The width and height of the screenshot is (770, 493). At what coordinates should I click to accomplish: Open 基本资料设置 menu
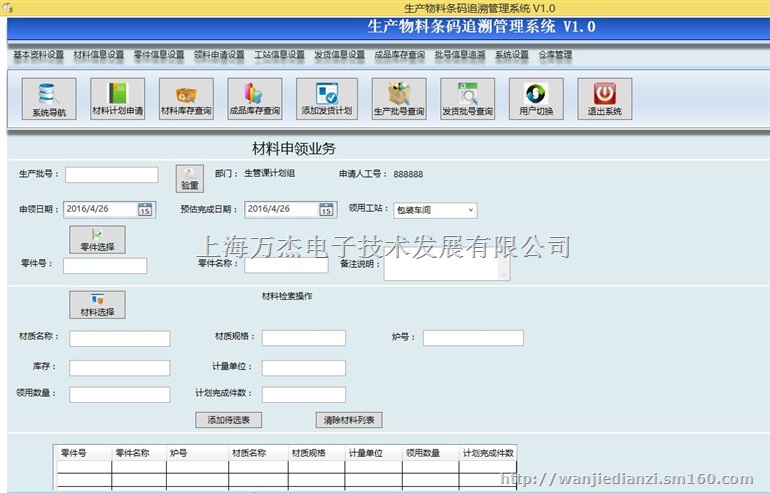point(38,55)
